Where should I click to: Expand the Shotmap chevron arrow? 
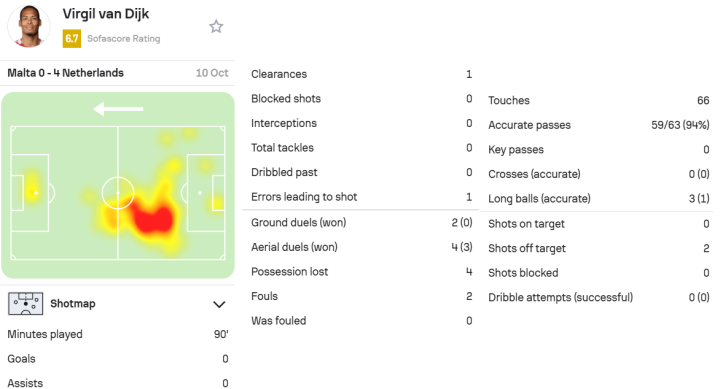[219, 304]
